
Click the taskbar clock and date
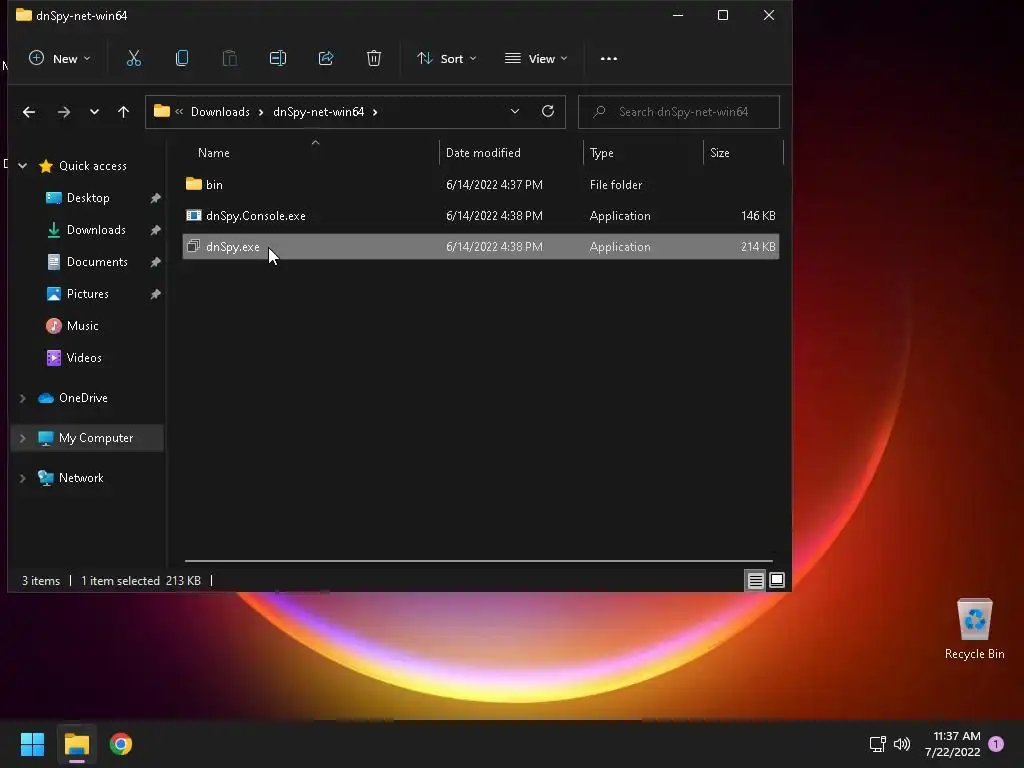953,744
